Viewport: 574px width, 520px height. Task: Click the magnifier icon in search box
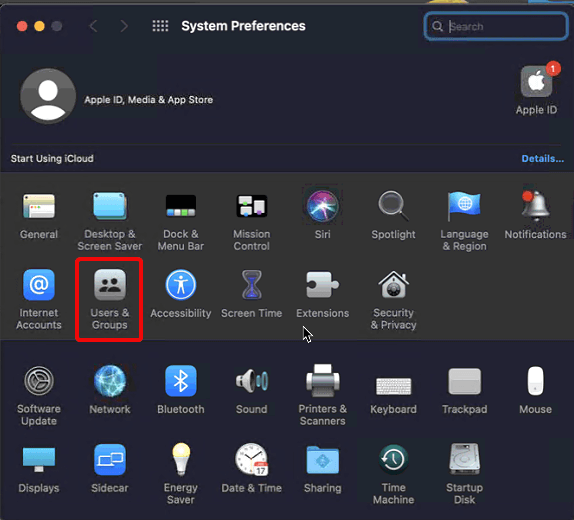(437, 26)
